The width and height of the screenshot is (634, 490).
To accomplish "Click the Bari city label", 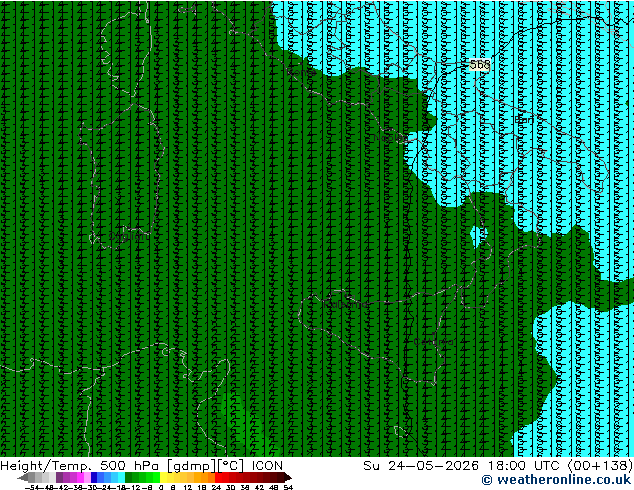I will [x=524, y=120].
